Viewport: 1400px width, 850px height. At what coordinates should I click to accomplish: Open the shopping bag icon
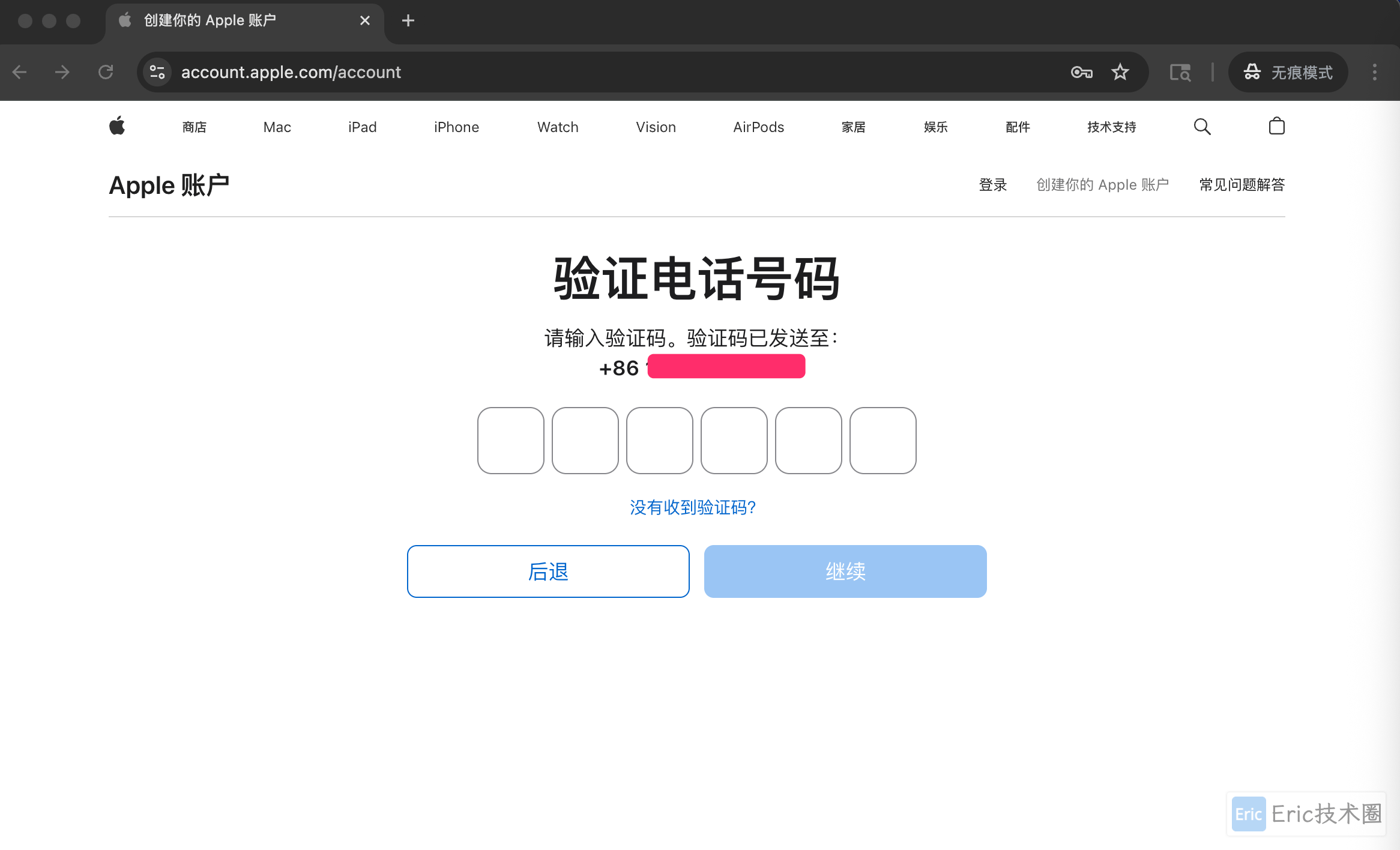[x=1276, y=126]
